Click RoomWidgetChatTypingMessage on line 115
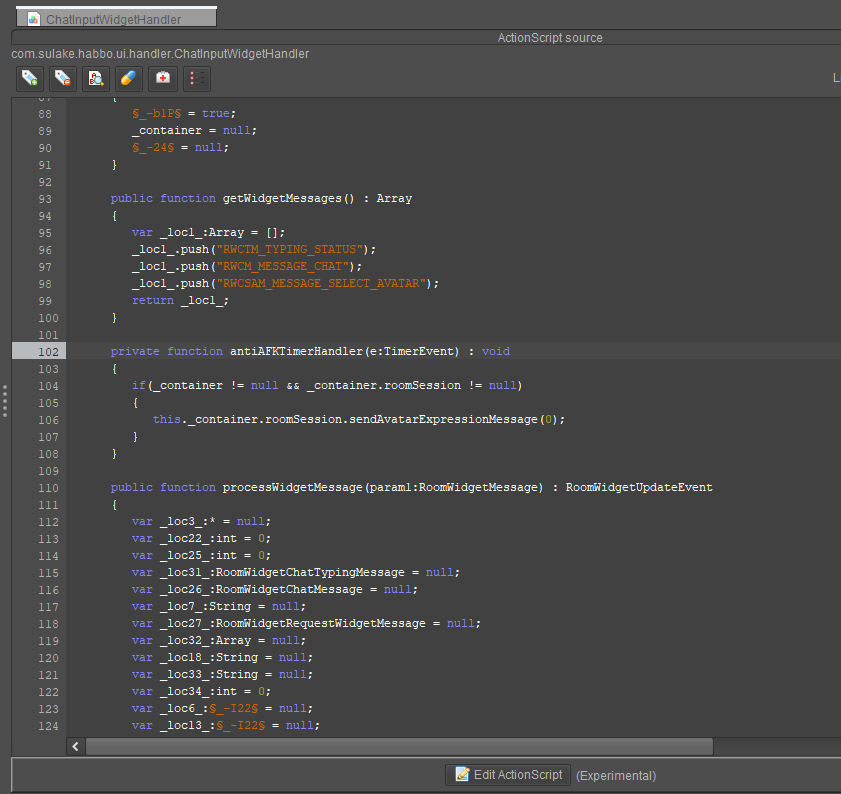The image size is (841, 794). [310, 572]
